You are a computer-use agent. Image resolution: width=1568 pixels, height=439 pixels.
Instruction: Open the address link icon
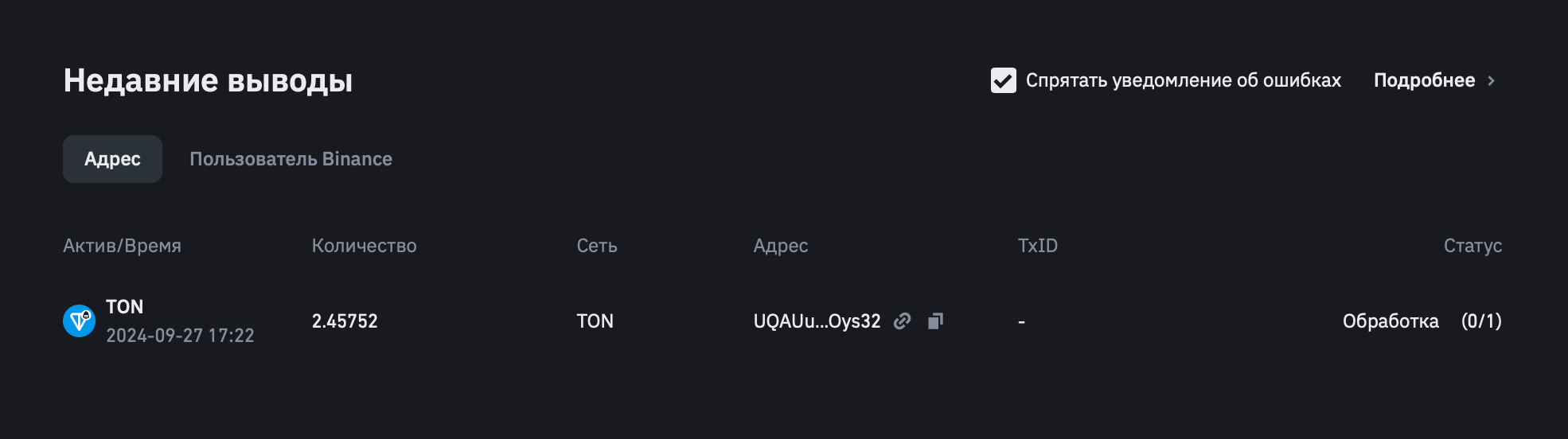click(902, 321)
